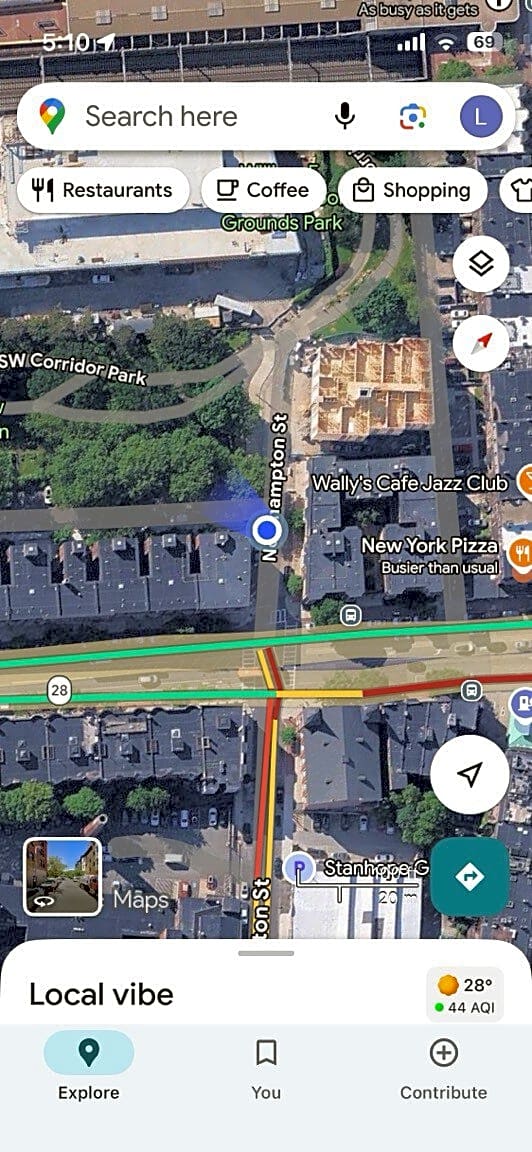The image size is (532, 1152).
Task: Tap the Google Maps logo pin
Action: pyautogui.click(x=51, y=116)
